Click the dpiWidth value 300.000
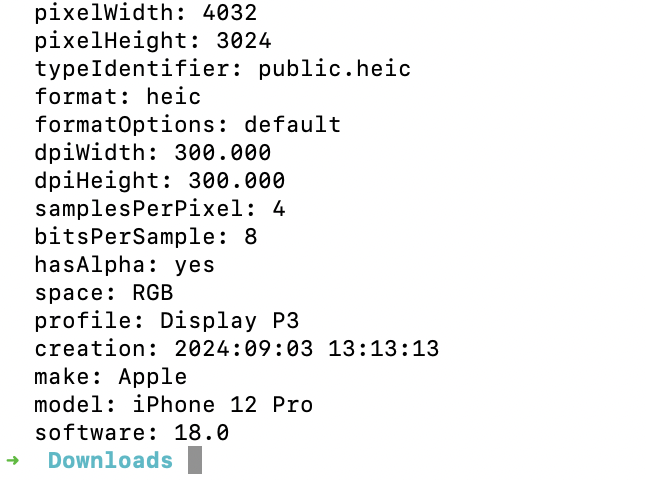This screenshot has height=480, width=646. point(223,152)
